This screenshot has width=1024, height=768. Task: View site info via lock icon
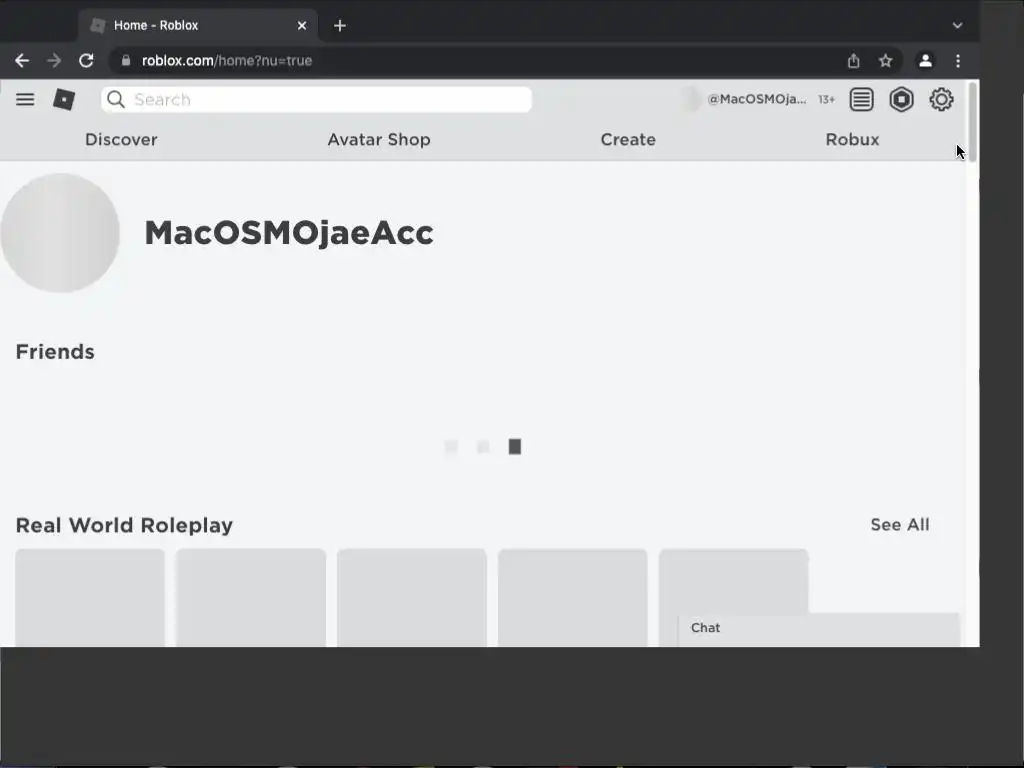(x=126, y=61)
